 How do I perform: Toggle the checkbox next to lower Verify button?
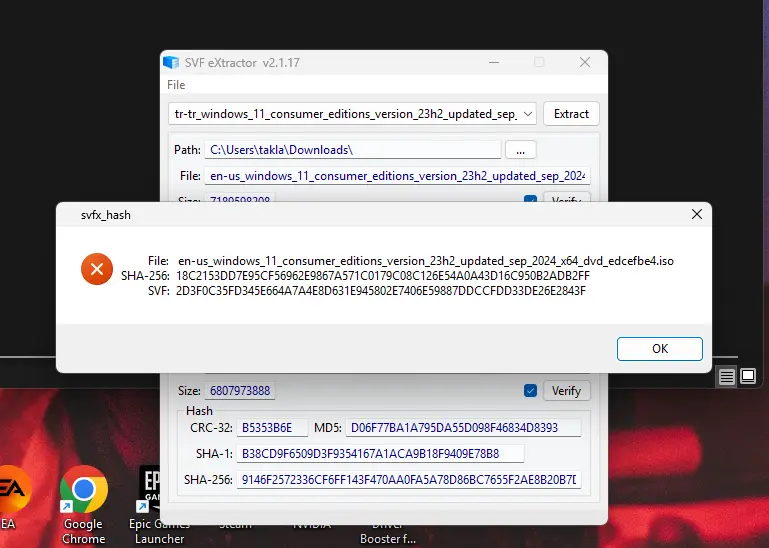[x=530, y=391]
